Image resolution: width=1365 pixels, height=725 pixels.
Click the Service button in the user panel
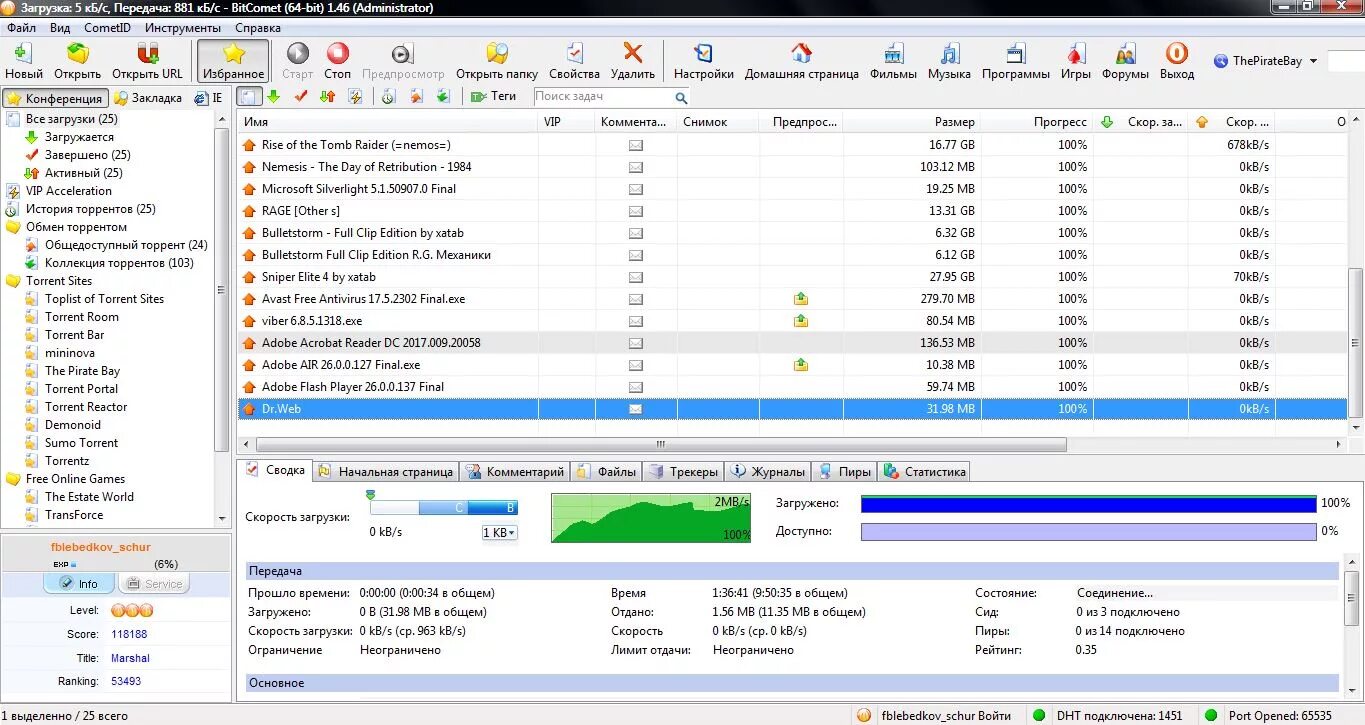pyautogui.click(x=154, y=584)
